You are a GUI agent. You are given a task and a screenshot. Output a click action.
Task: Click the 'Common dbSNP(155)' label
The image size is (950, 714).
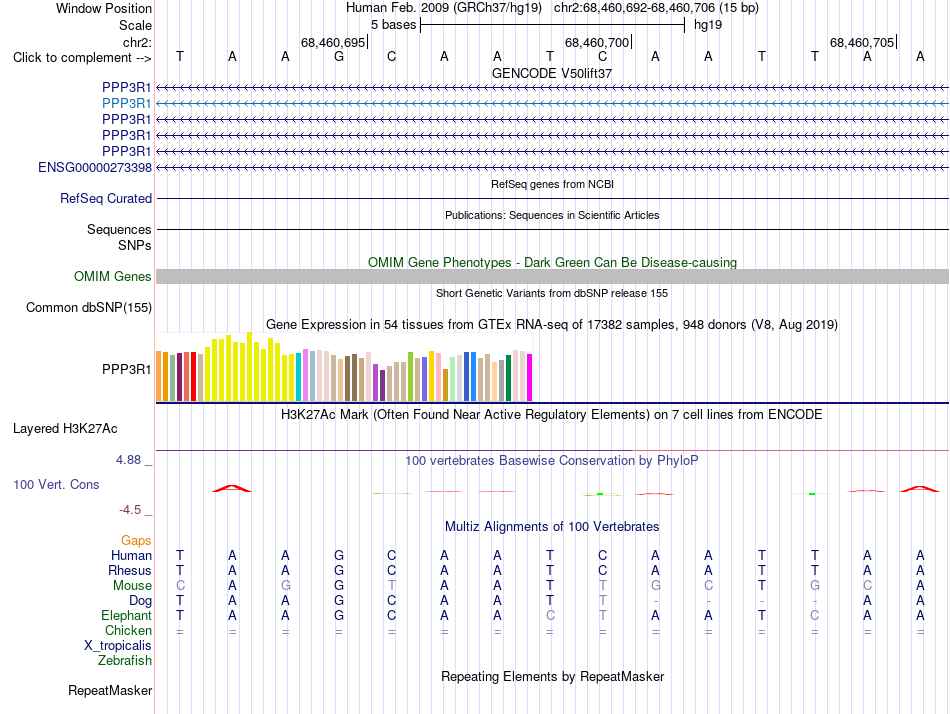pos(89,307)
